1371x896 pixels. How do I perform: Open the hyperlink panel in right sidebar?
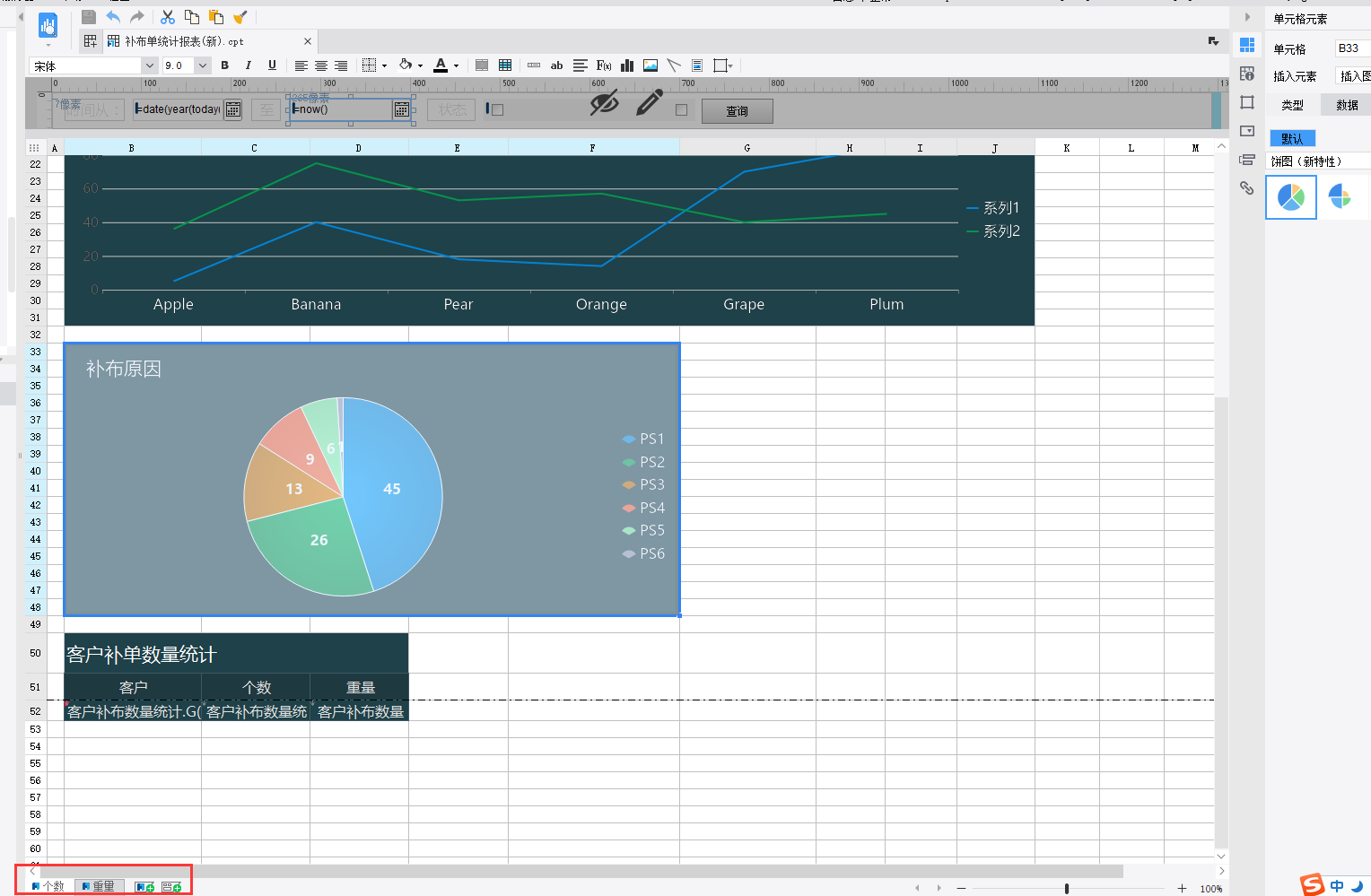pos(1246,188)
